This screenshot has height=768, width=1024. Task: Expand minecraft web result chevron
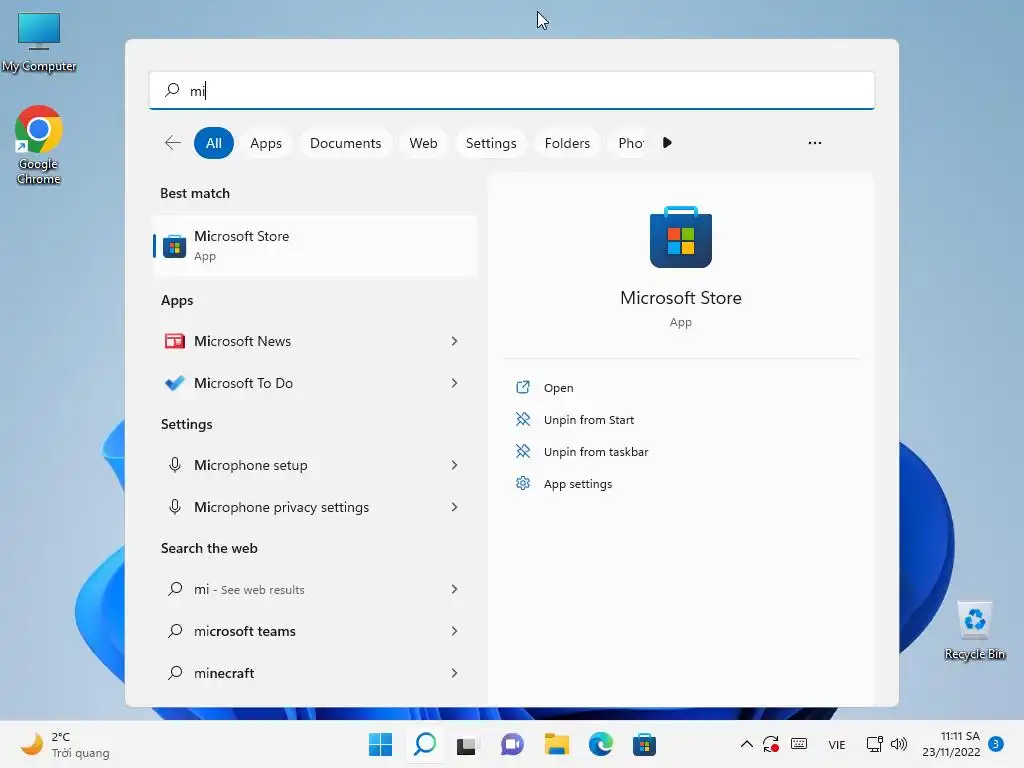click(454, 673)
